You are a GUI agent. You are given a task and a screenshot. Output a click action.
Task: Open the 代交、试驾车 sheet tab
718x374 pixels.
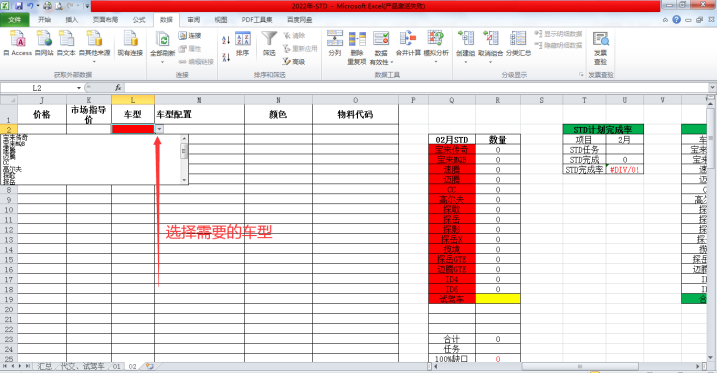(82, 367)
